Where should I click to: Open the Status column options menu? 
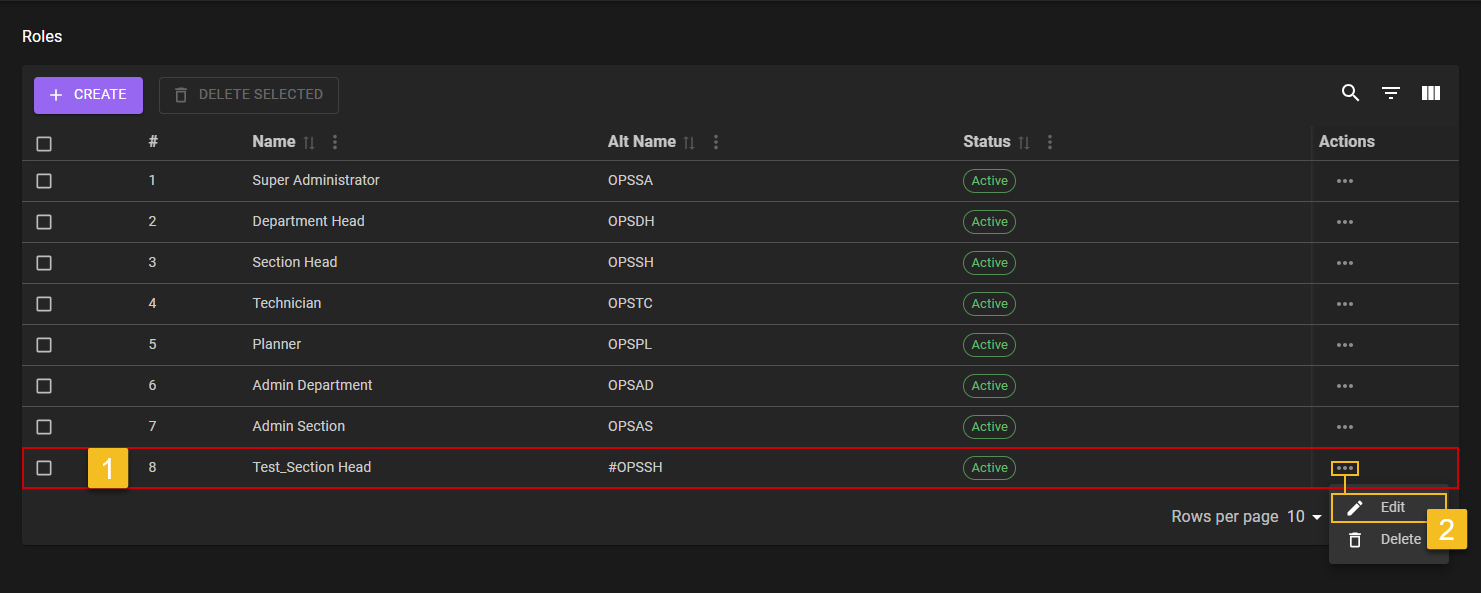tap(1049, 143)
